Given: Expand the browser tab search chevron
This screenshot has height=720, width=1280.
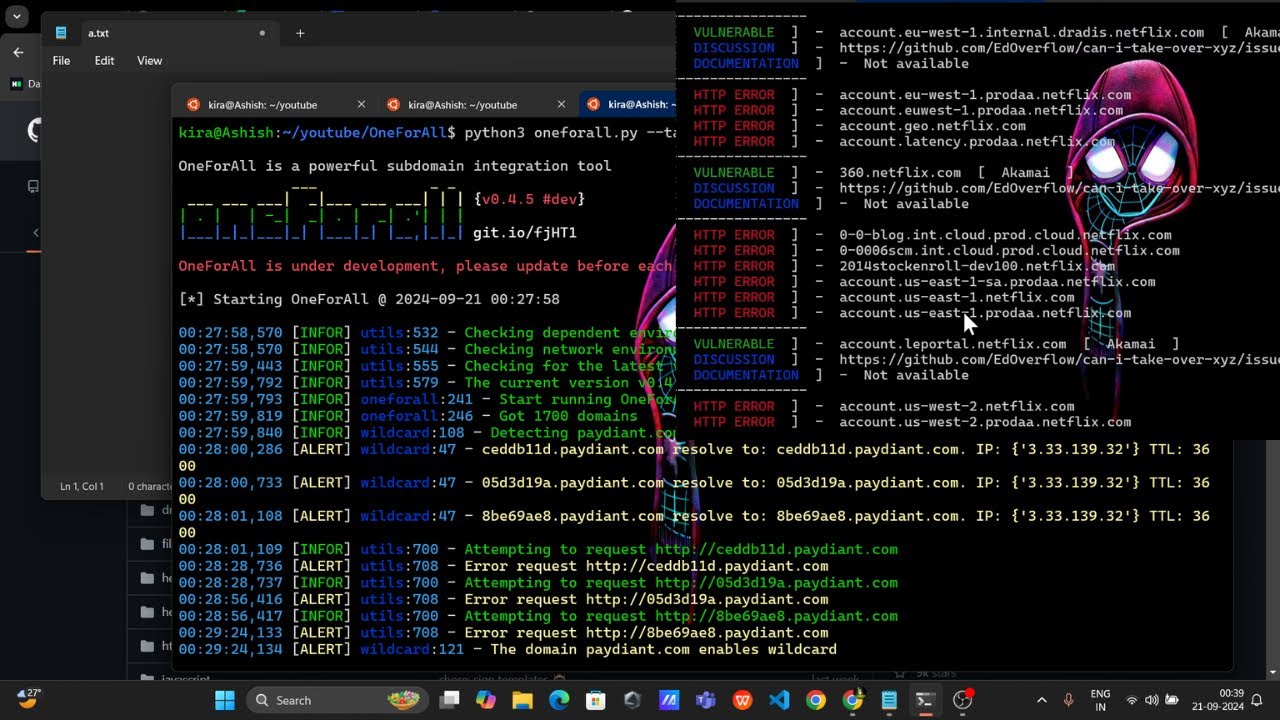Looking at the screenshot, I should coord(16,17).
